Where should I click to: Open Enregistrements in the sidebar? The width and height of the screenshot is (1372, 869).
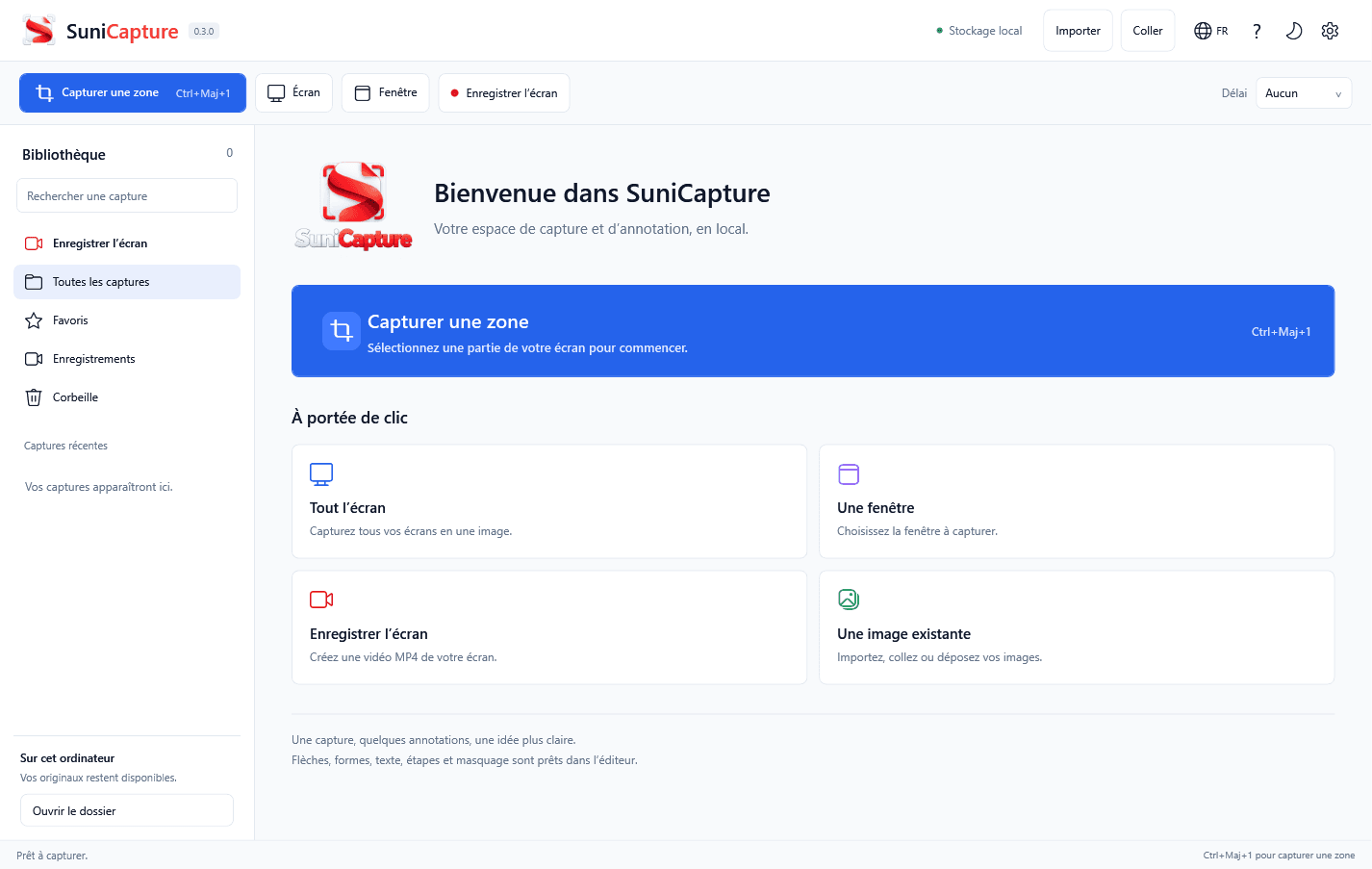pyautogui.click(x=127, y=359)
